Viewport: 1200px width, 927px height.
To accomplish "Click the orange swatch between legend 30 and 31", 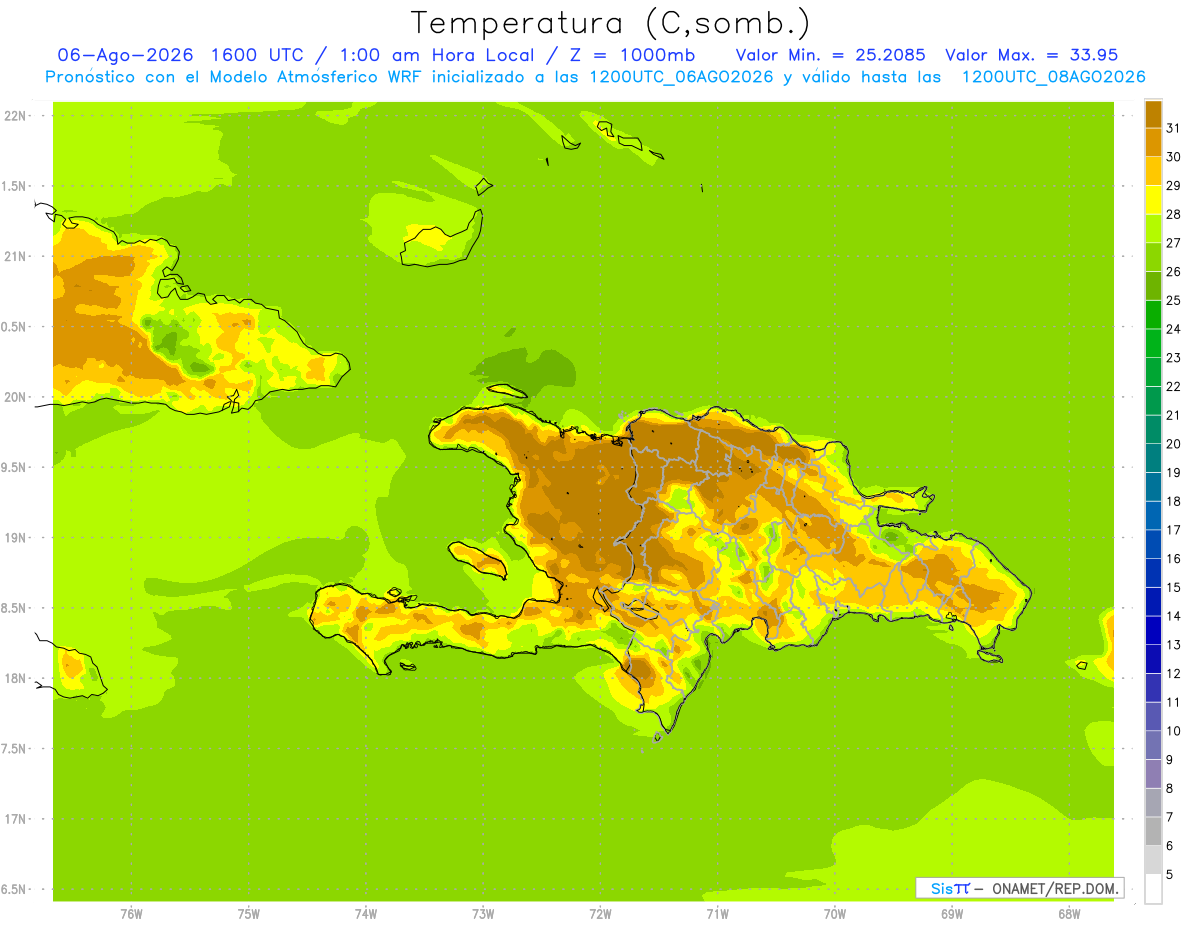I will coord(1153,142).
